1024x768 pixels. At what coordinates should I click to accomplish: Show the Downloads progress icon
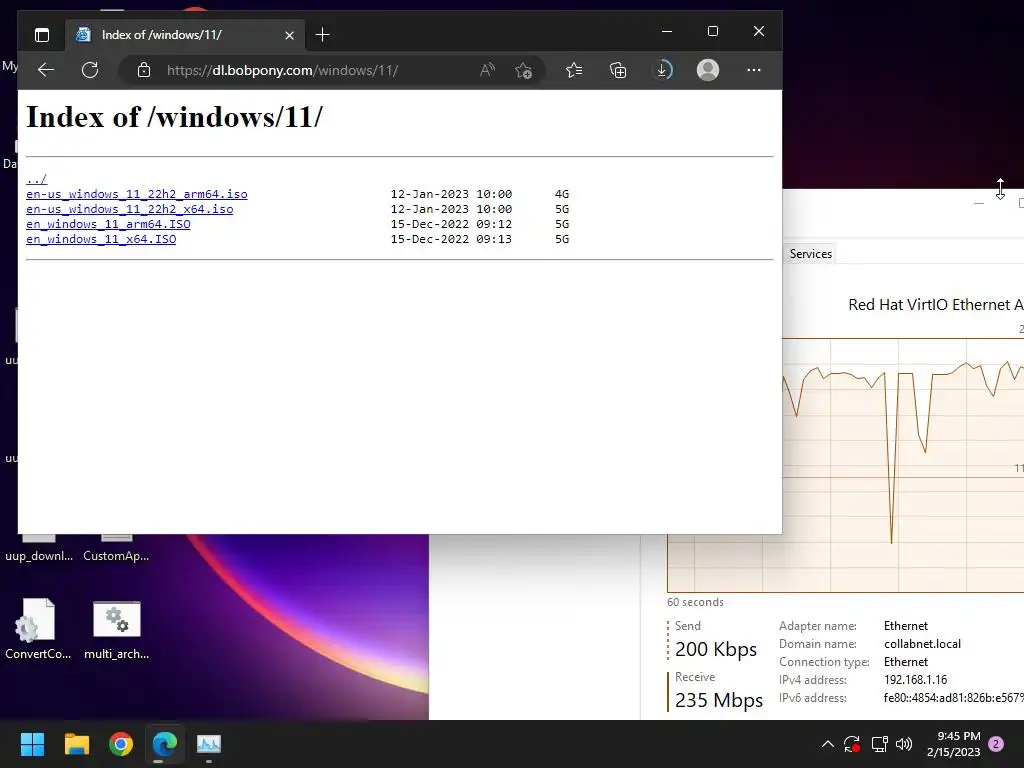pyautogui.click(x=662, y=70)
